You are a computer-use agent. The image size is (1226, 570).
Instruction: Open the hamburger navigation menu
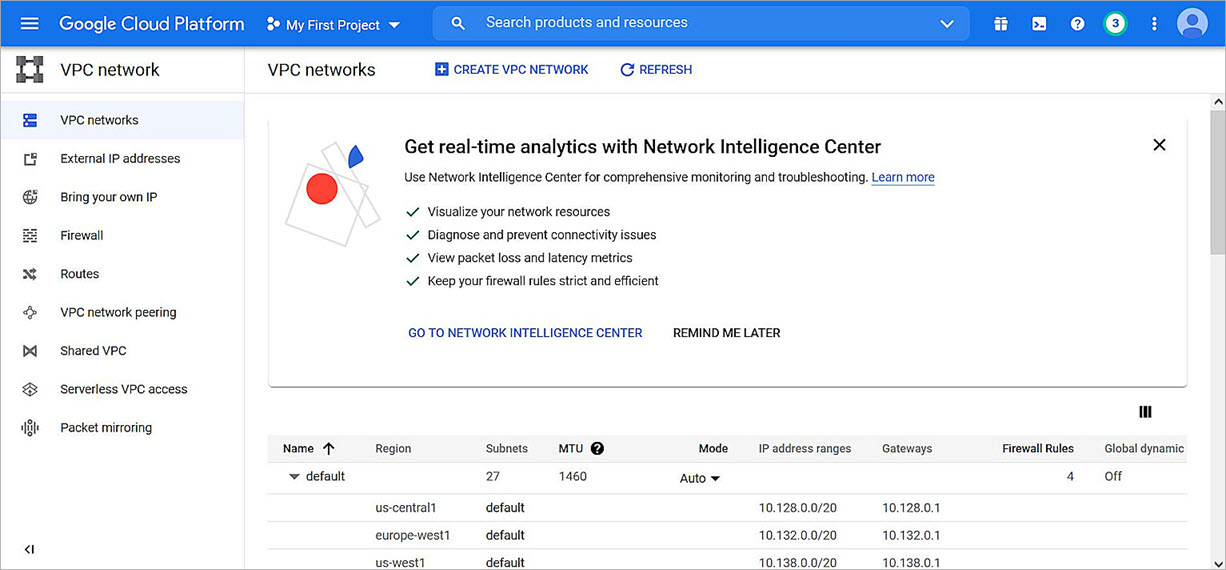pyautogui.click(x=29, y=23)
